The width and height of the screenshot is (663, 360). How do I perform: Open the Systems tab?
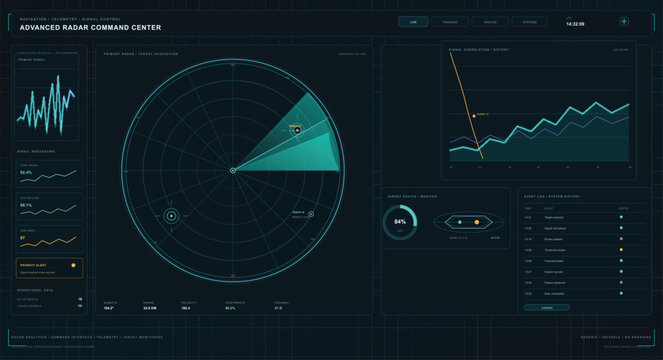point(530,22)
